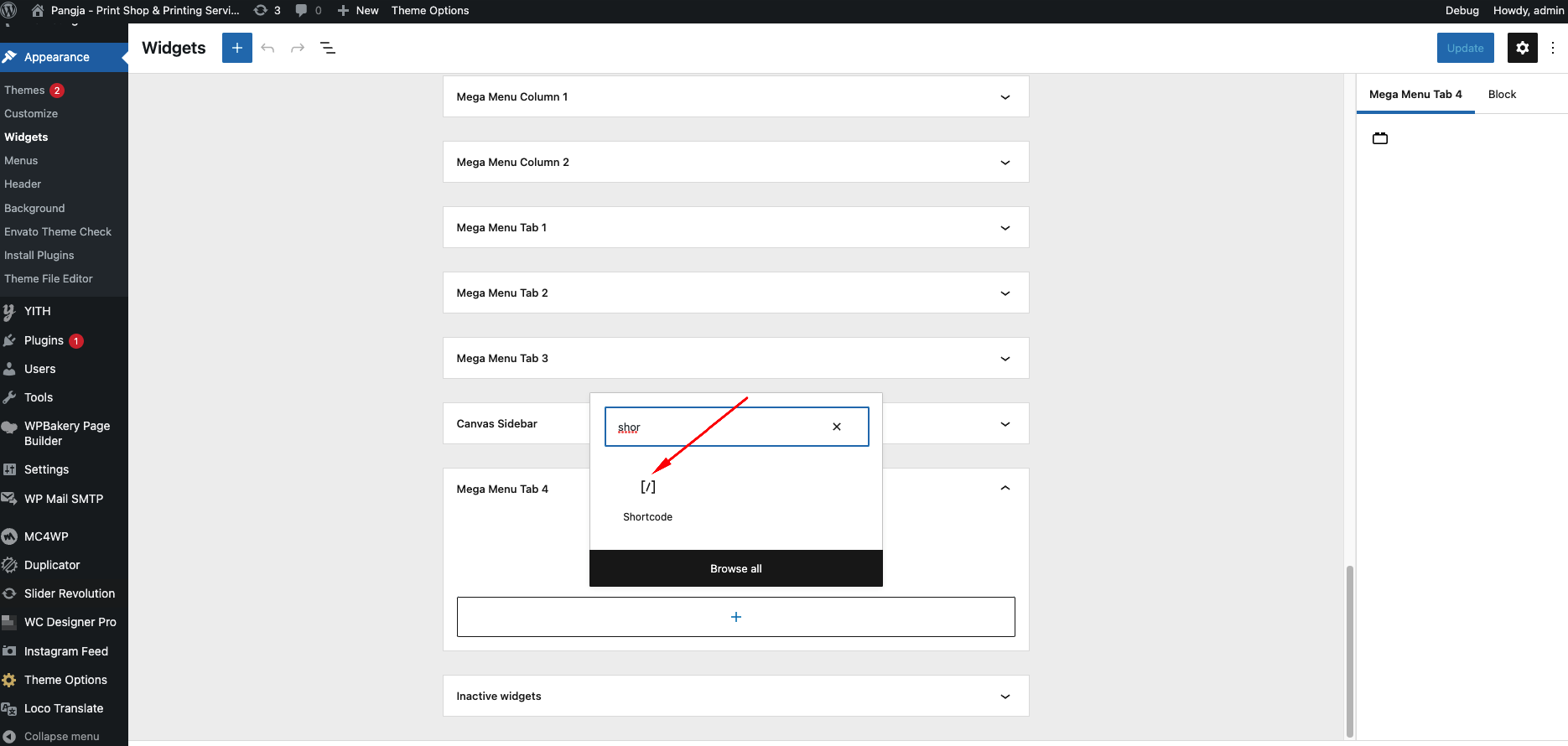Screen dimensions: 1568x746
Task: Open the Pangja site name link
Action: click(x=135, y=10)
